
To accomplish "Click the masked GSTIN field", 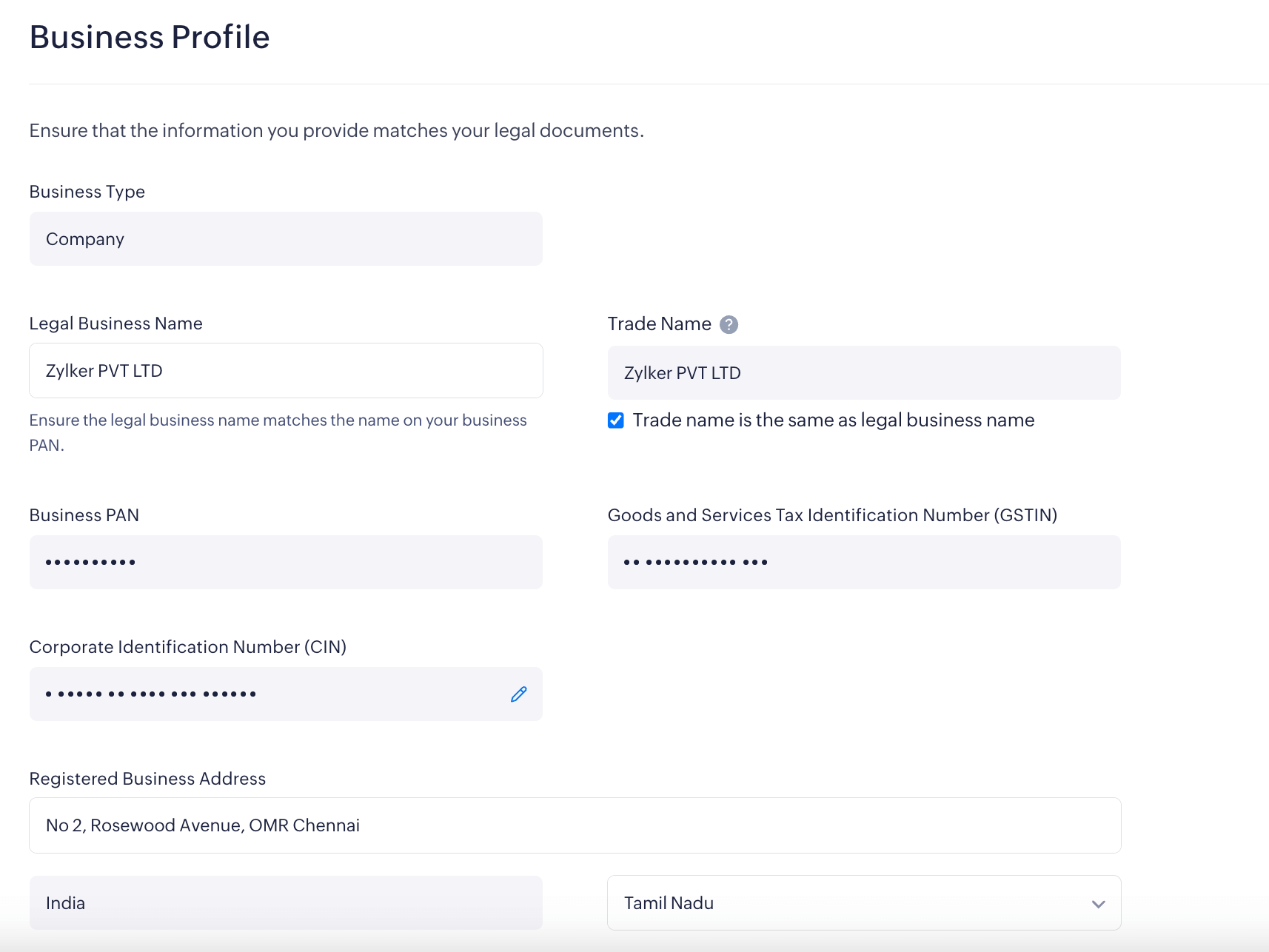I will coord(863,563).
